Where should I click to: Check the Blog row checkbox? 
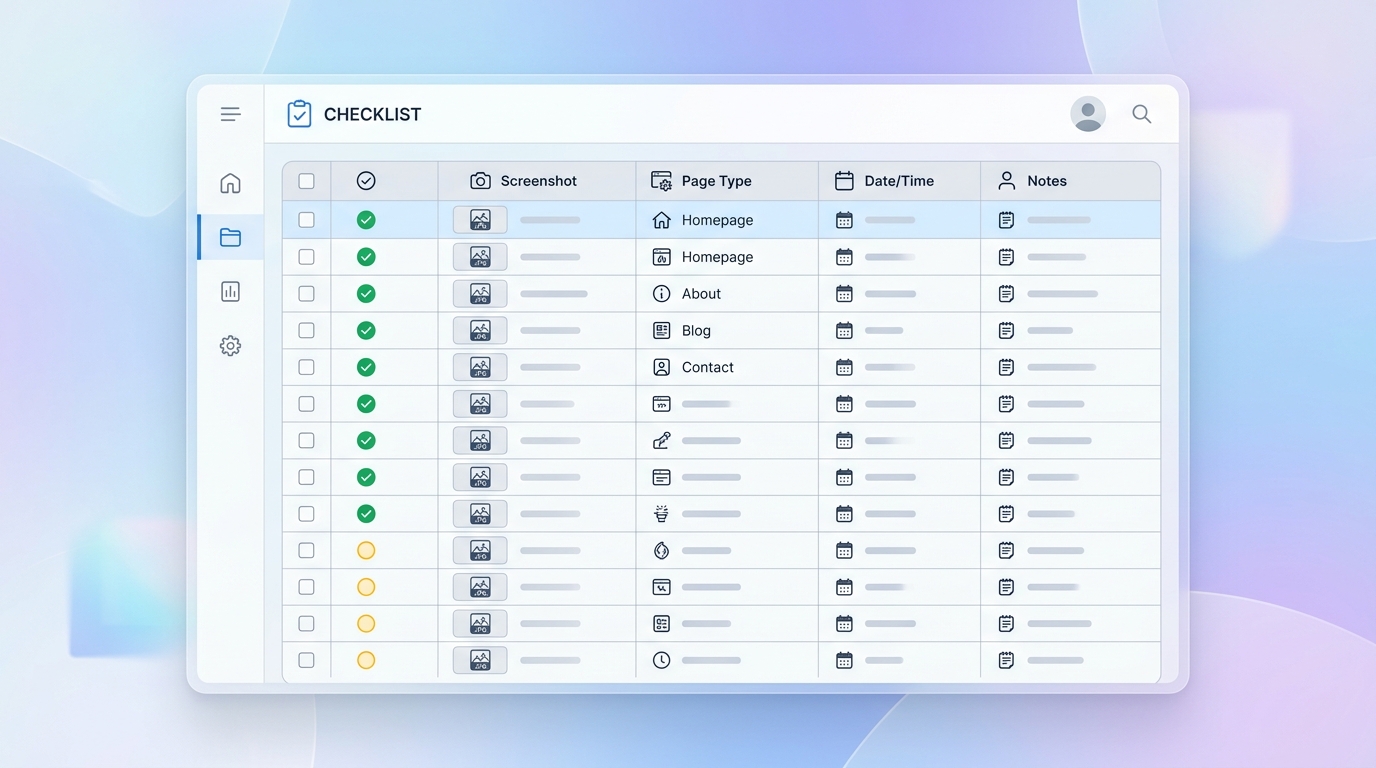pyautogui.click(x=306, y=330)
